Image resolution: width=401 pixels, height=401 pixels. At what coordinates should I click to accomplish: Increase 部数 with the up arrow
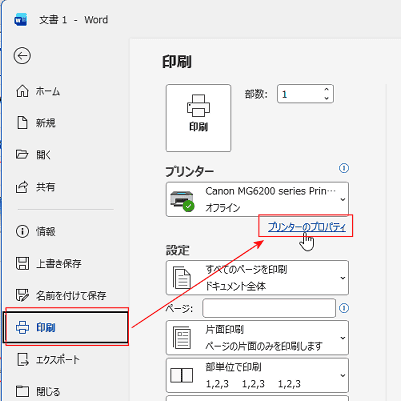(326, 89)
